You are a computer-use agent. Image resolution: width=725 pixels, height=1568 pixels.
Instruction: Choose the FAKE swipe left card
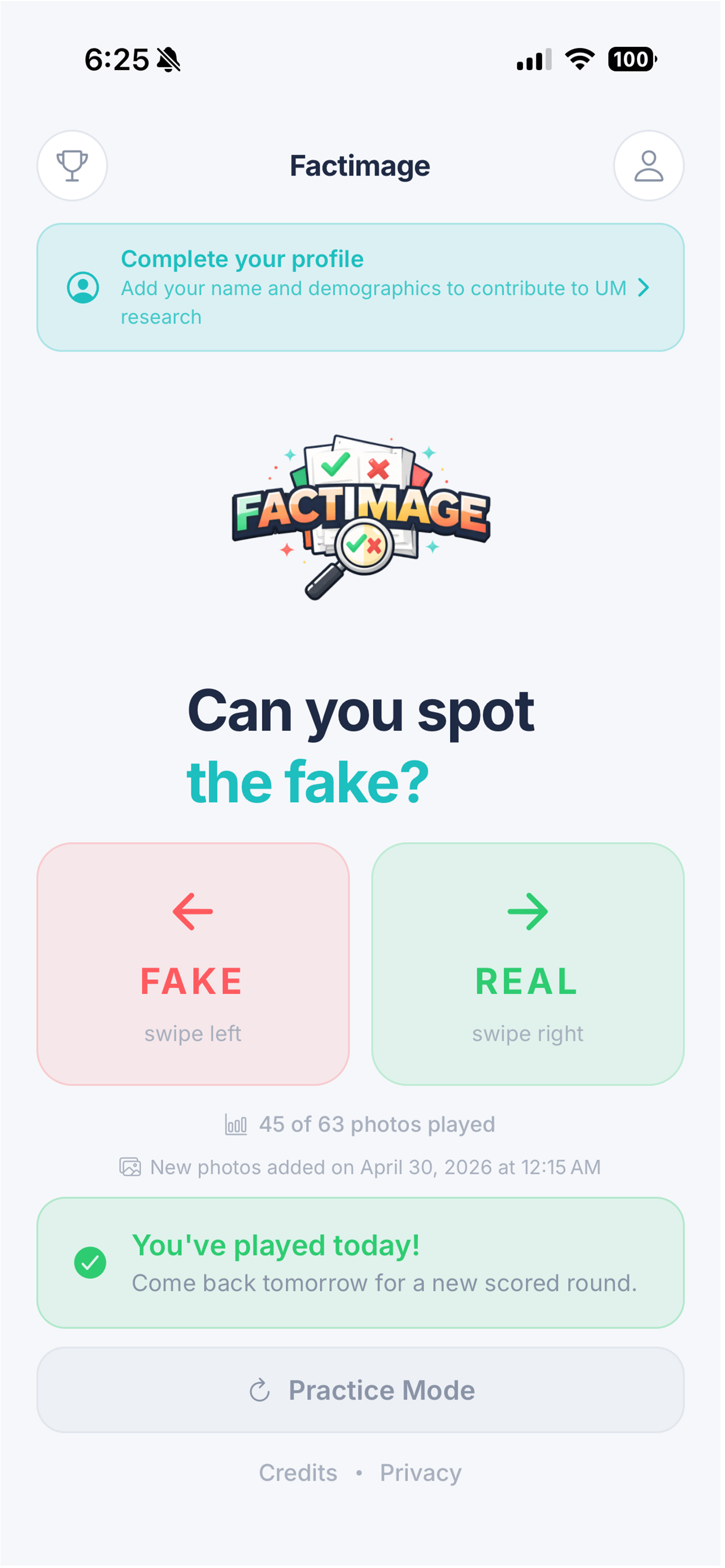click(193, 963)
